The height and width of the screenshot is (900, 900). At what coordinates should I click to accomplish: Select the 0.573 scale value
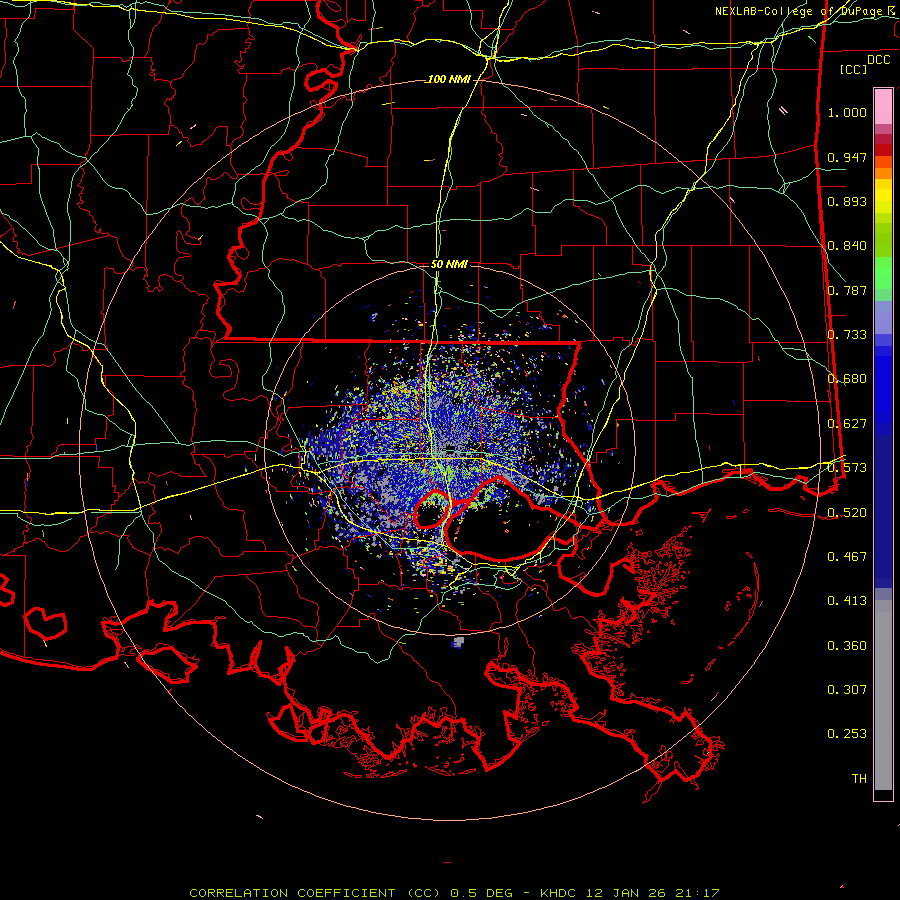tap(847, 468)
